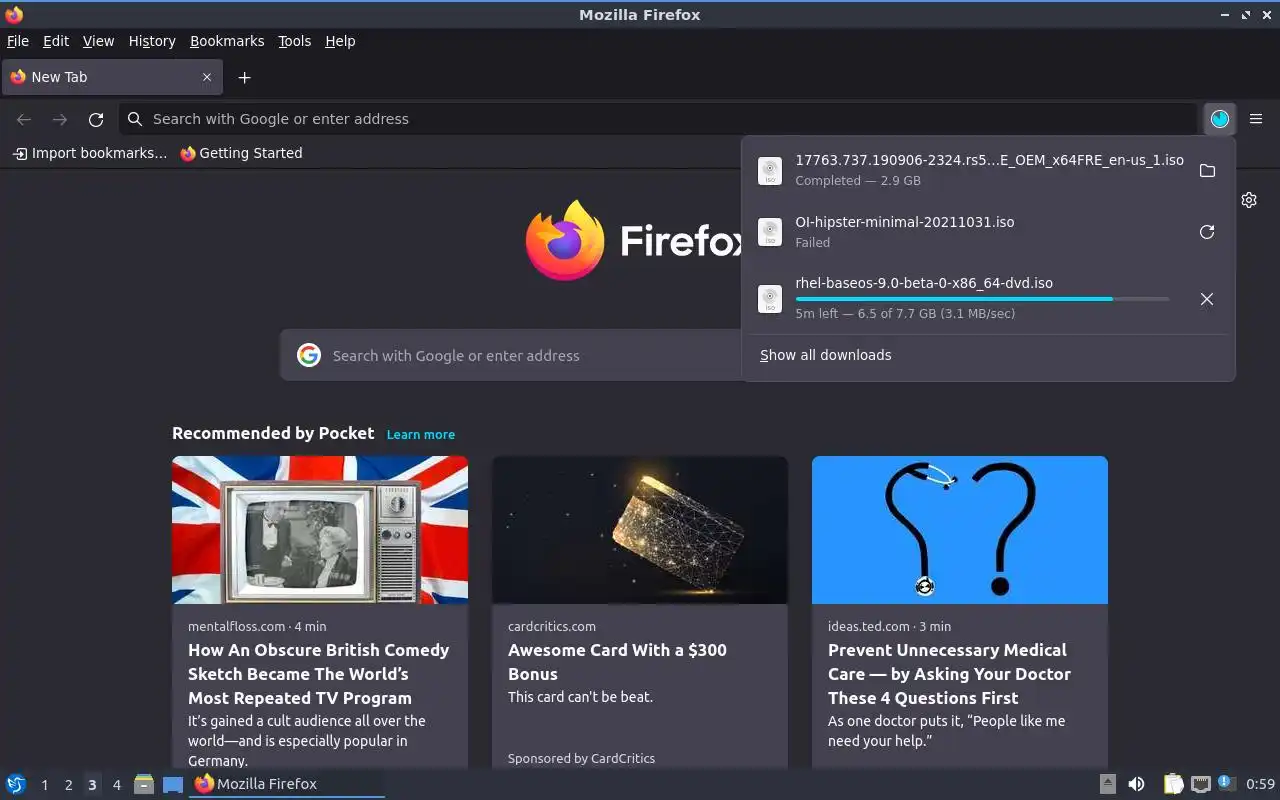Click the golden card thumbnail

click(640, 530)
